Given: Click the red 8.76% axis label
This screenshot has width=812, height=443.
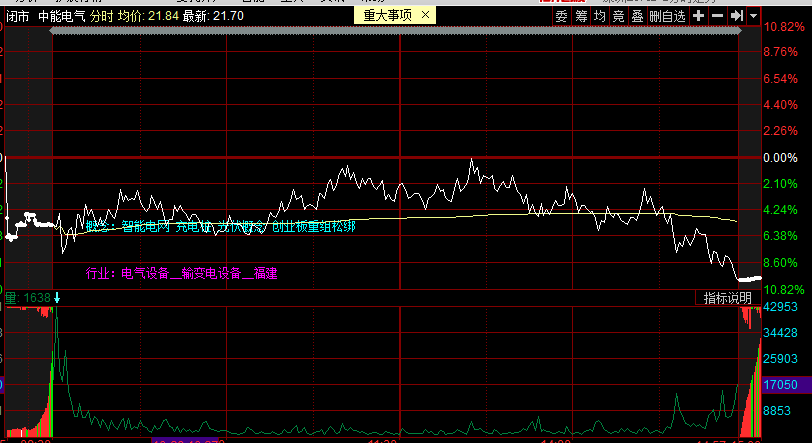Looking at the screenshot, I should pyautogui.click(x=780, y=52).
